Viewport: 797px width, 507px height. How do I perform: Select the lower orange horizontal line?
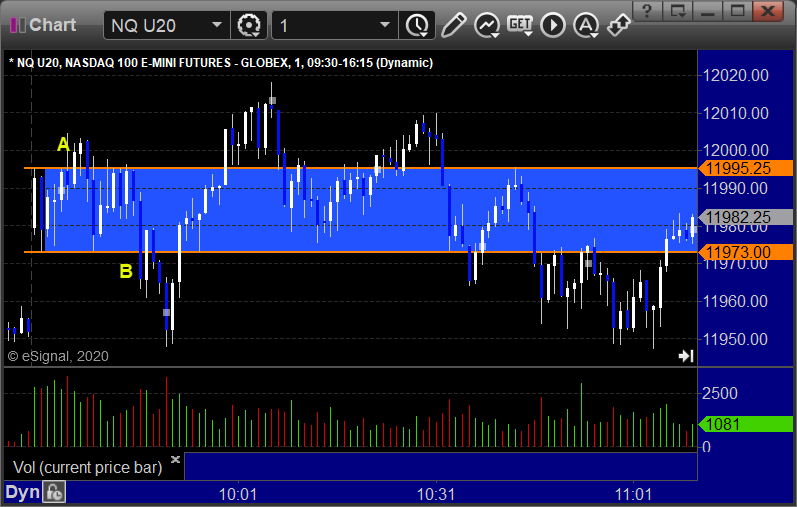click(361, 252)
